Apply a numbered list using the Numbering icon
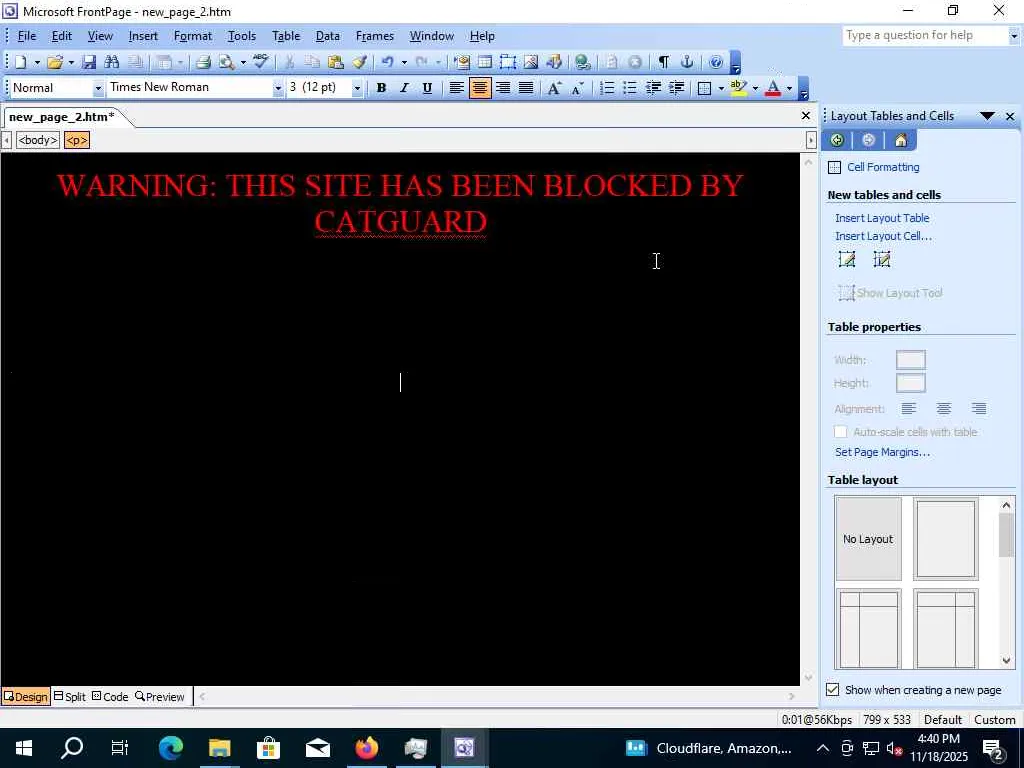Screen dimensions: 1024x768 click(x=607, y=88)
